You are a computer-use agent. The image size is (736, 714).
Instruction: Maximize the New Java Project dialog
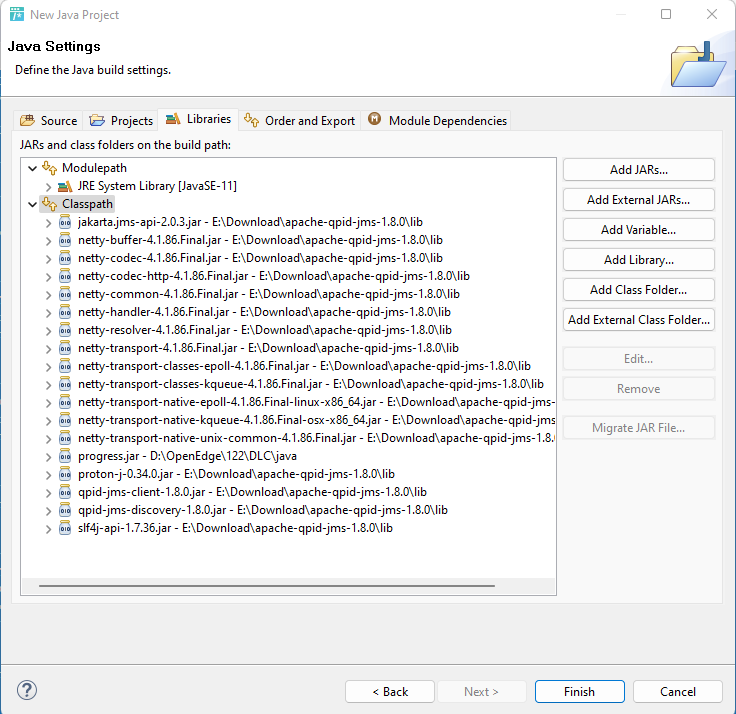tap(666, 15)
